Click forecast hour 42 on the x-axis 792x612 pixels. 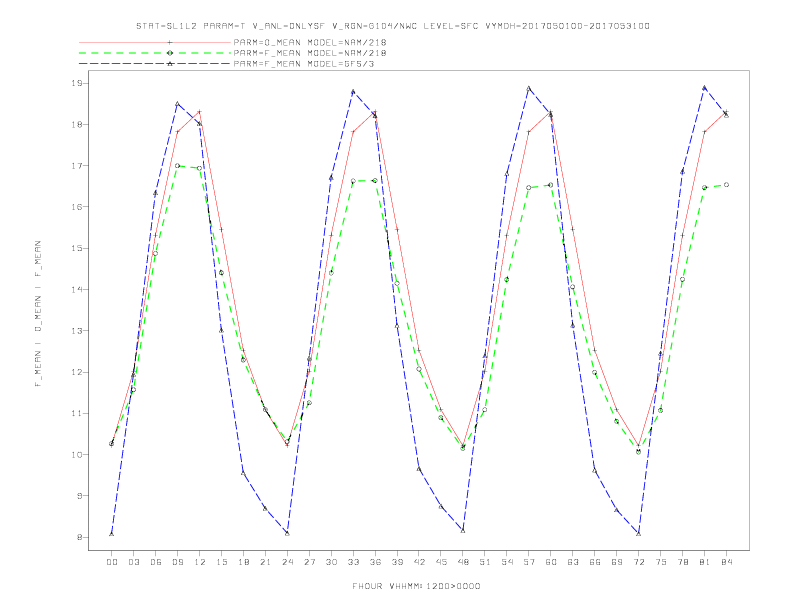[419, 562]
